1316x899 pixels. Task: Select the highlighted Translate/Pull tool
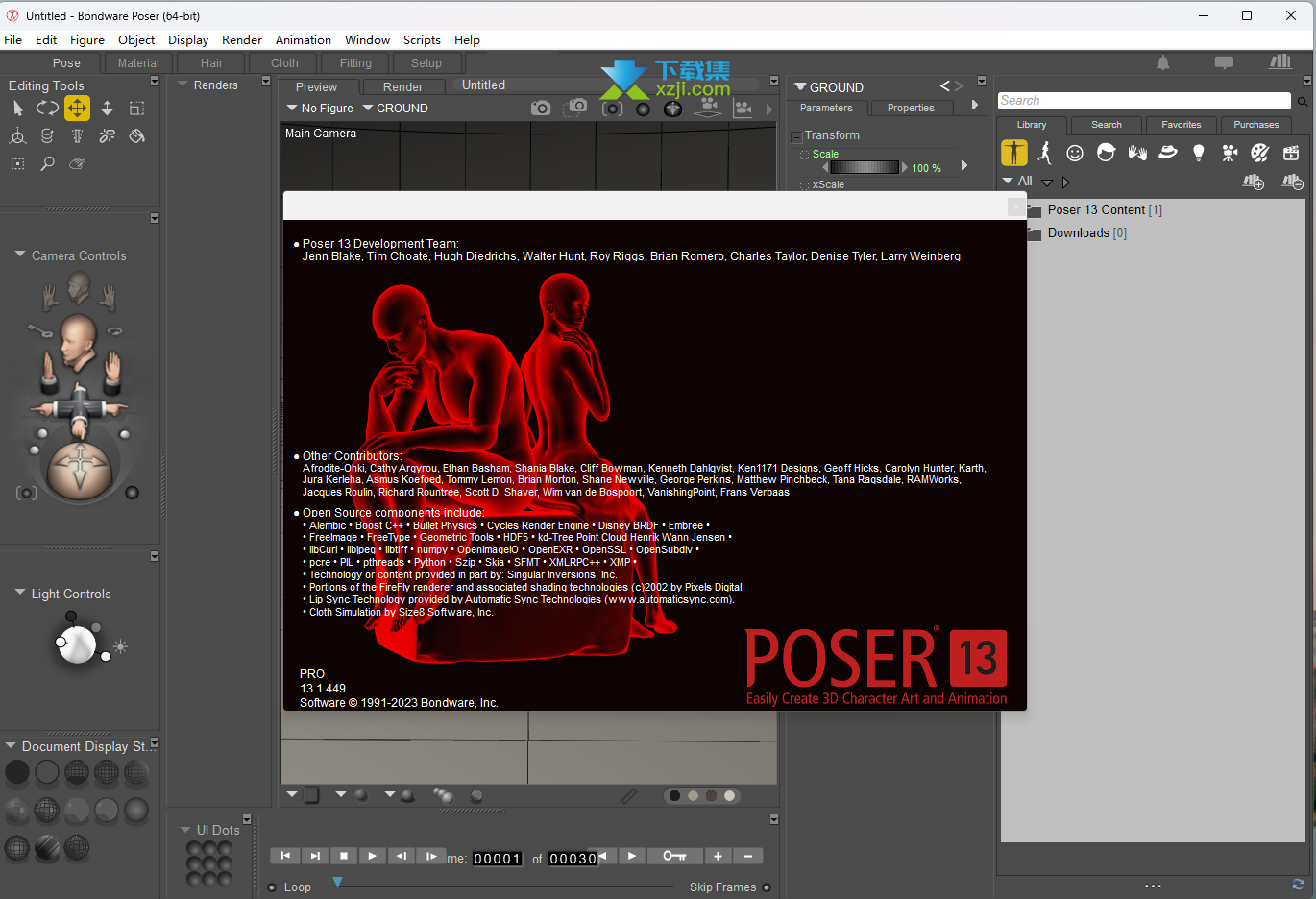(77, 109)
